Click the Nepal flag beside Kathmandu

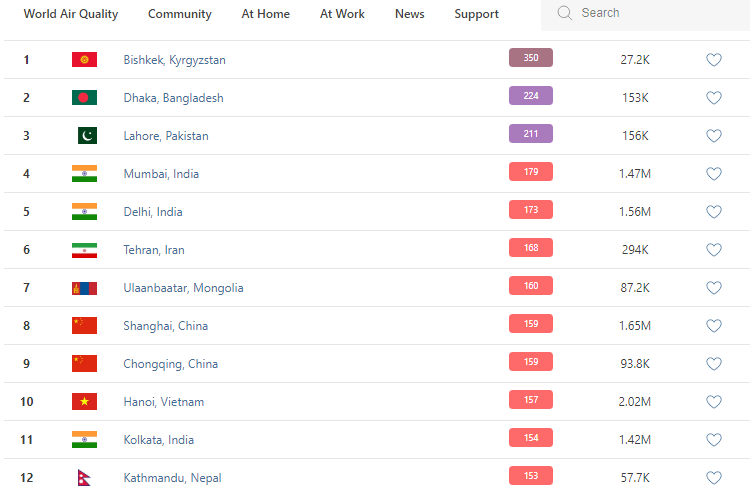[84, 478]
